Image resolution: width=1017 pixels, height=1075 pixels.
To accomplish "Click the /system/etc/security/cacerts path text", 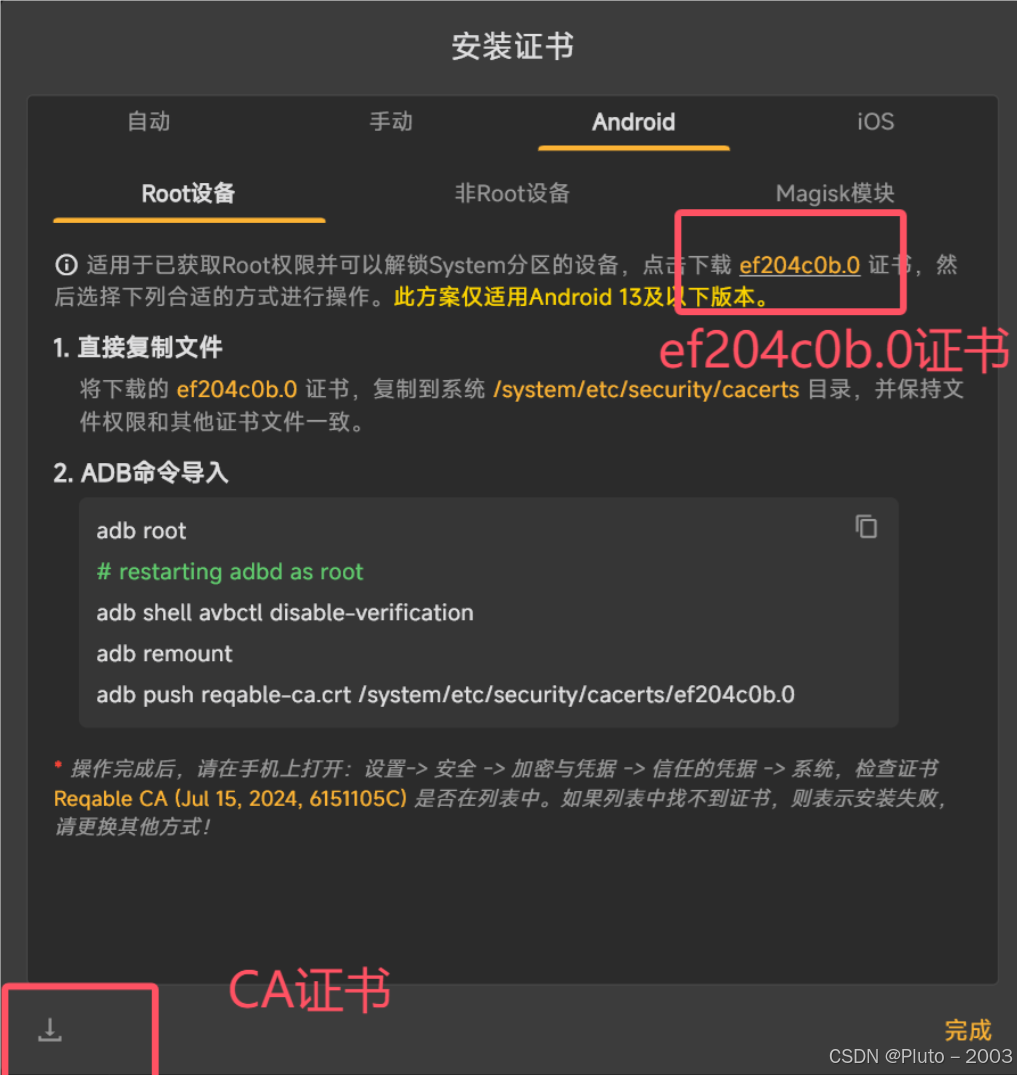I will [646, 389].
